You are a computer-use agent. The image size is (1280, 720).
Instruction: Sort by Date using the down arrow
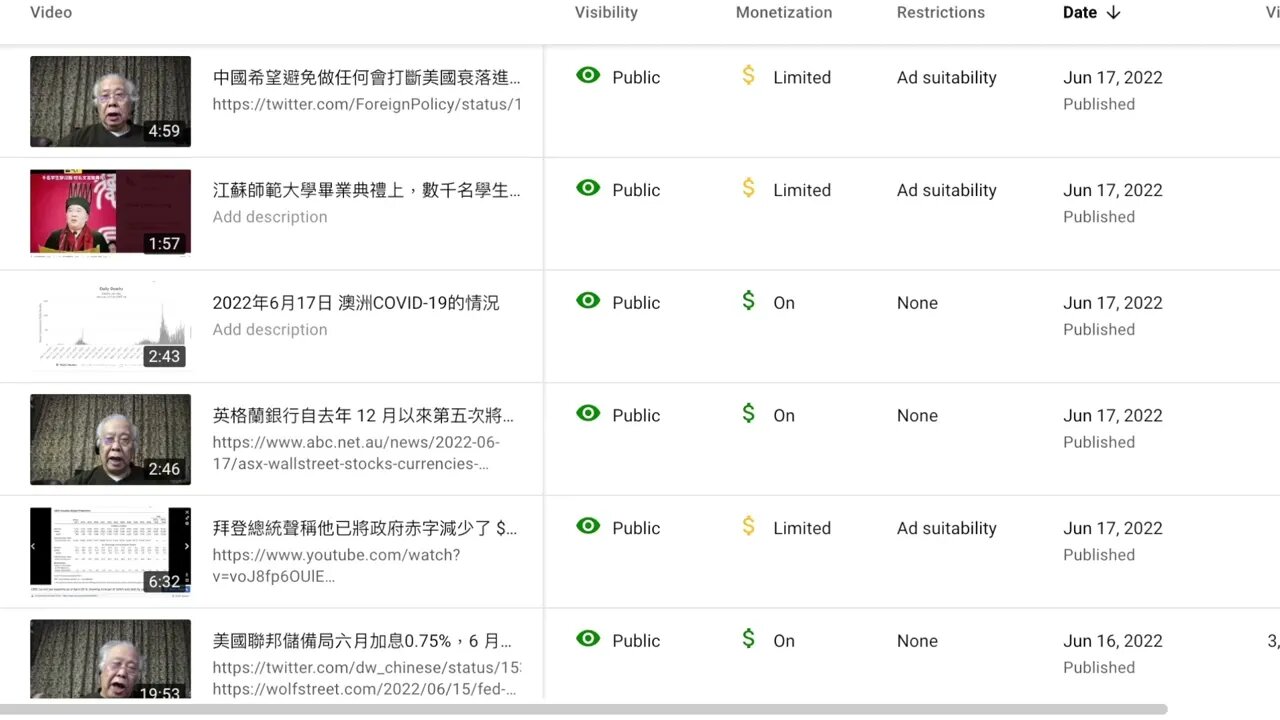[x=1114, y=13]
